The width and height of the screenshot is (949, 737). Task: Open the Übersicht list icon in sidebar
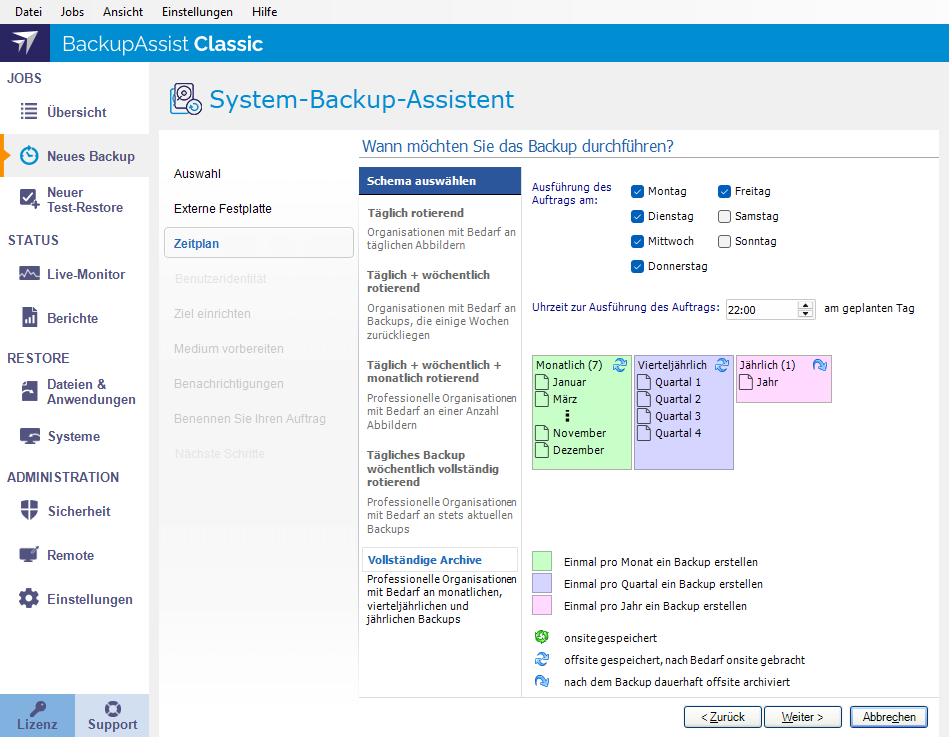[29, 112]
